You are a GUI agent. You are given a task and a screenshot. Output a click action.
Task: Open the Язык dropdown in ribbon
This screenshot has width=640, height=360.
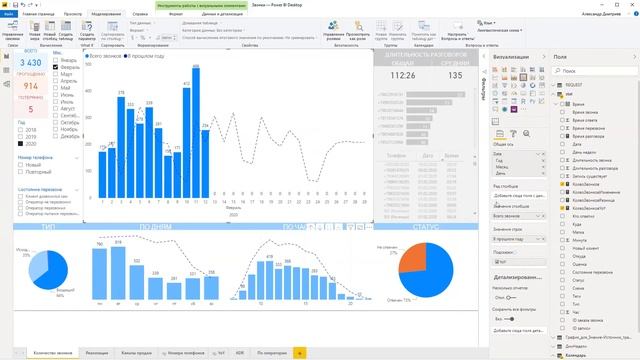(x=487, y=23)
